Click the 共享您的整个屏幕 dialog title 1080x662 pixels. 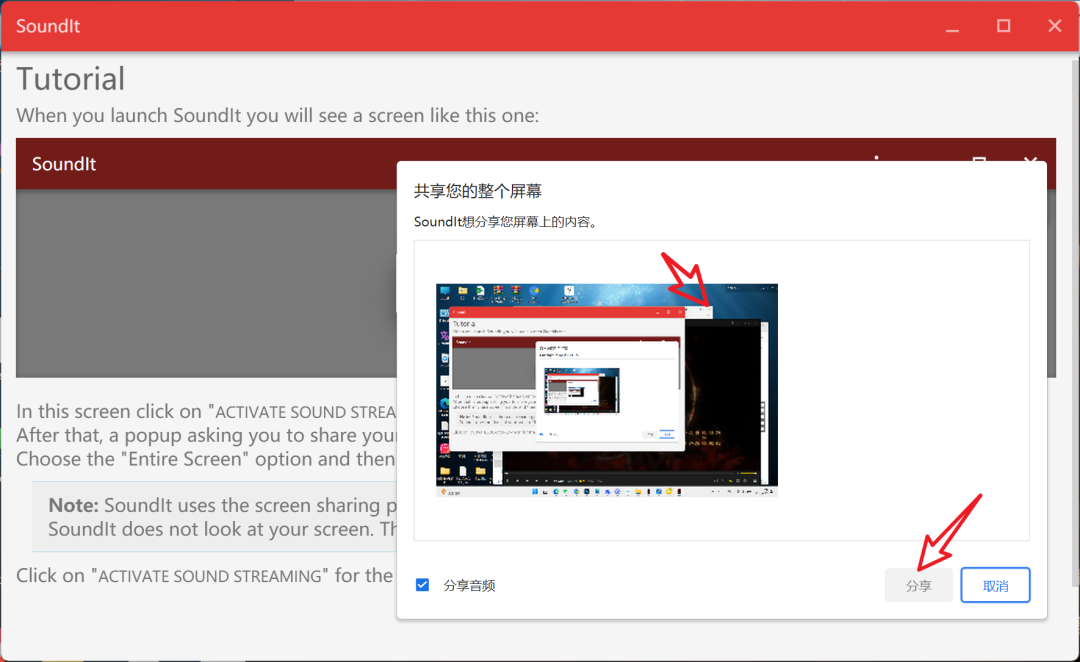coord(478,191)
